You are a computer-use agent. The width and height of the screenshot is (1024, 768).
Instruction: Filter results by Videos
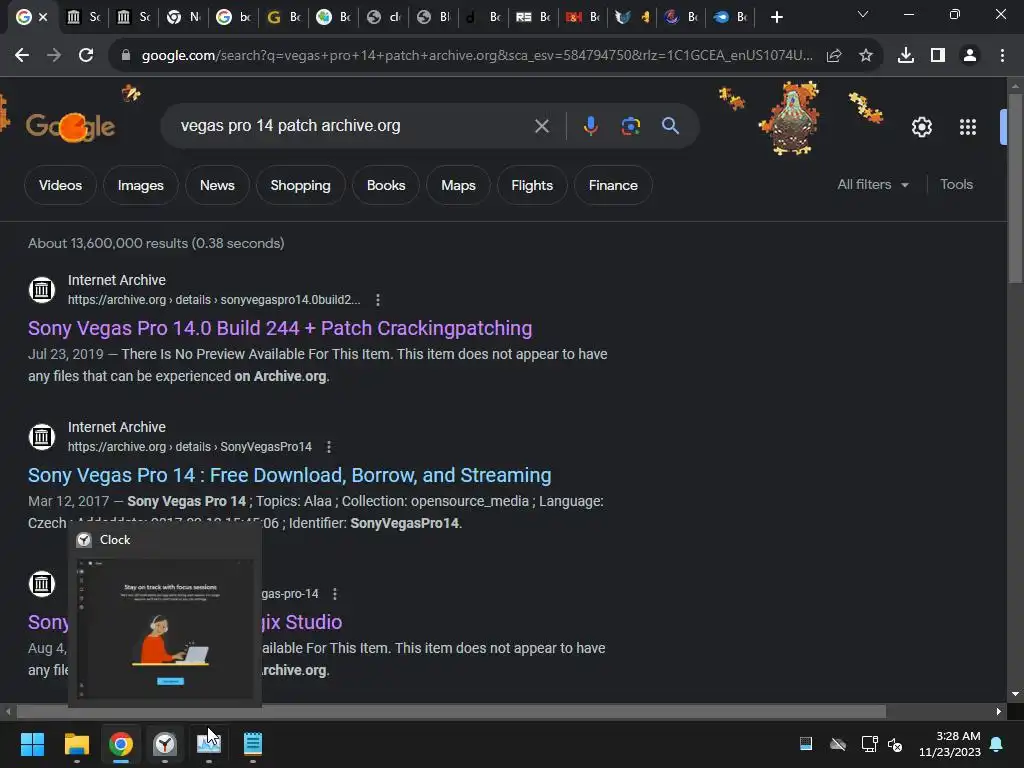(60, 185)
